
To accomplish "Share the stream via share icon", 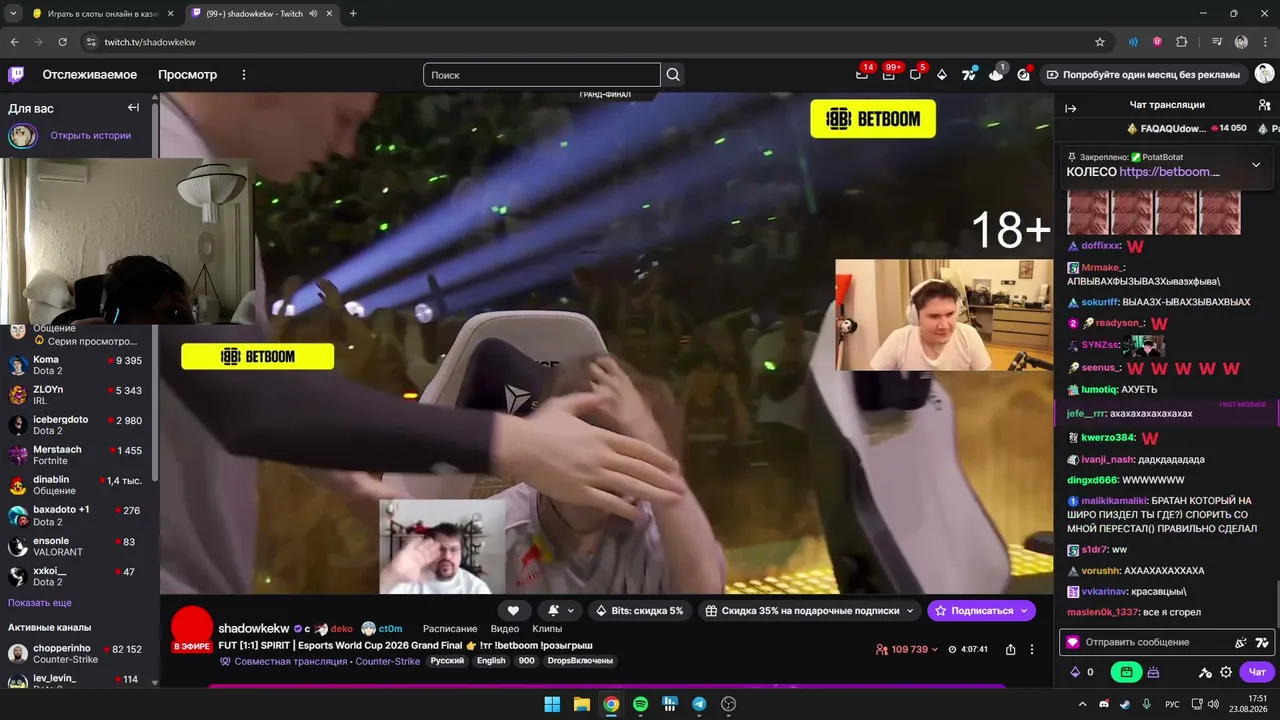I will pos(1010,649).
